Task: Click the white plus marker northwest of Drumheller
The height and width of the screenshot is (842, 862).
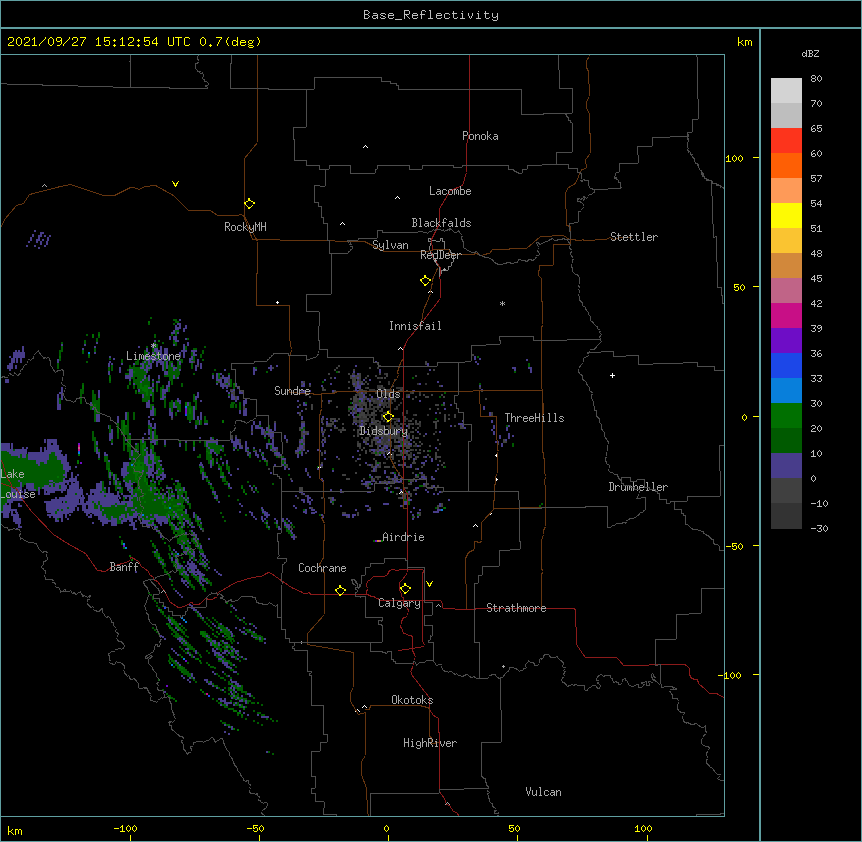Action: (x=612, y=375)
